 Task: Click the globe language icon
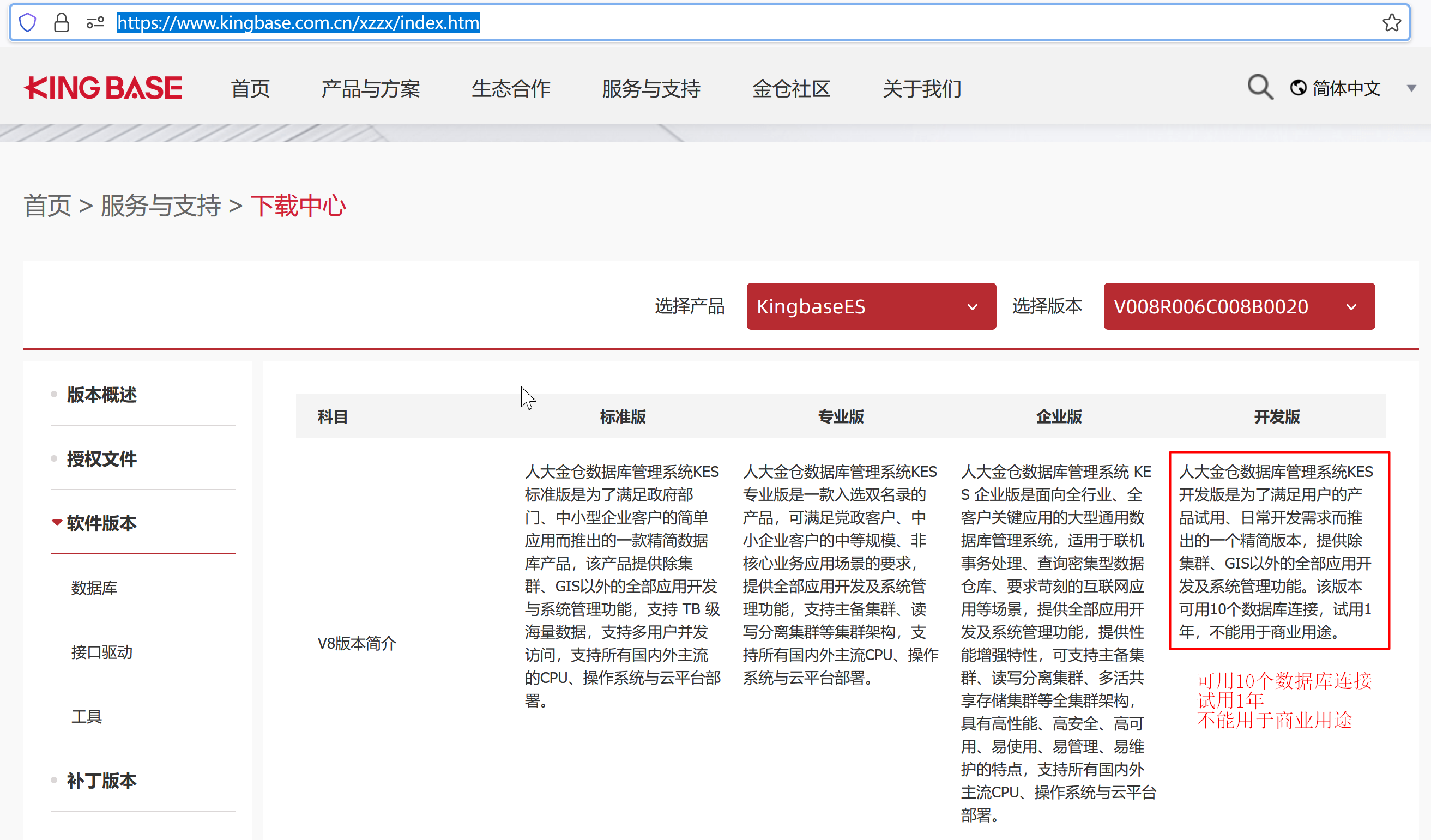[x=1298, y=88]
